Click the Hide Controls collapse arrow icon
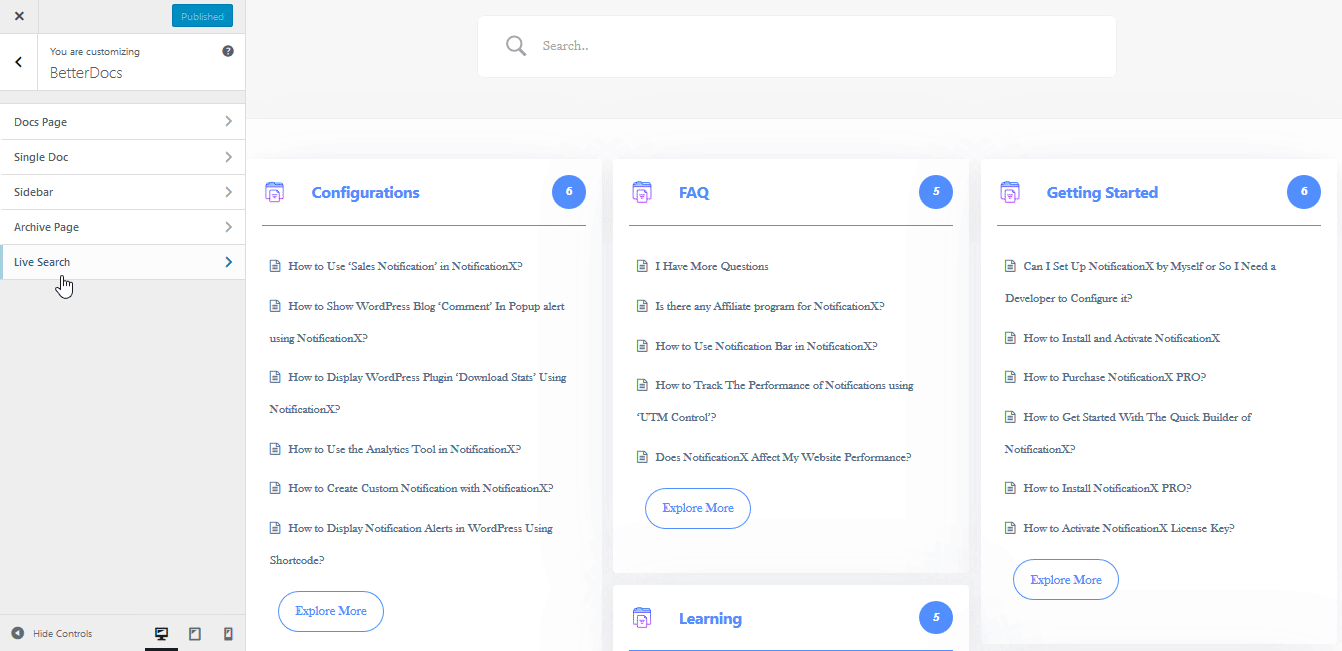Screen dimensions: 1342x651 click(x=17, y=633)
